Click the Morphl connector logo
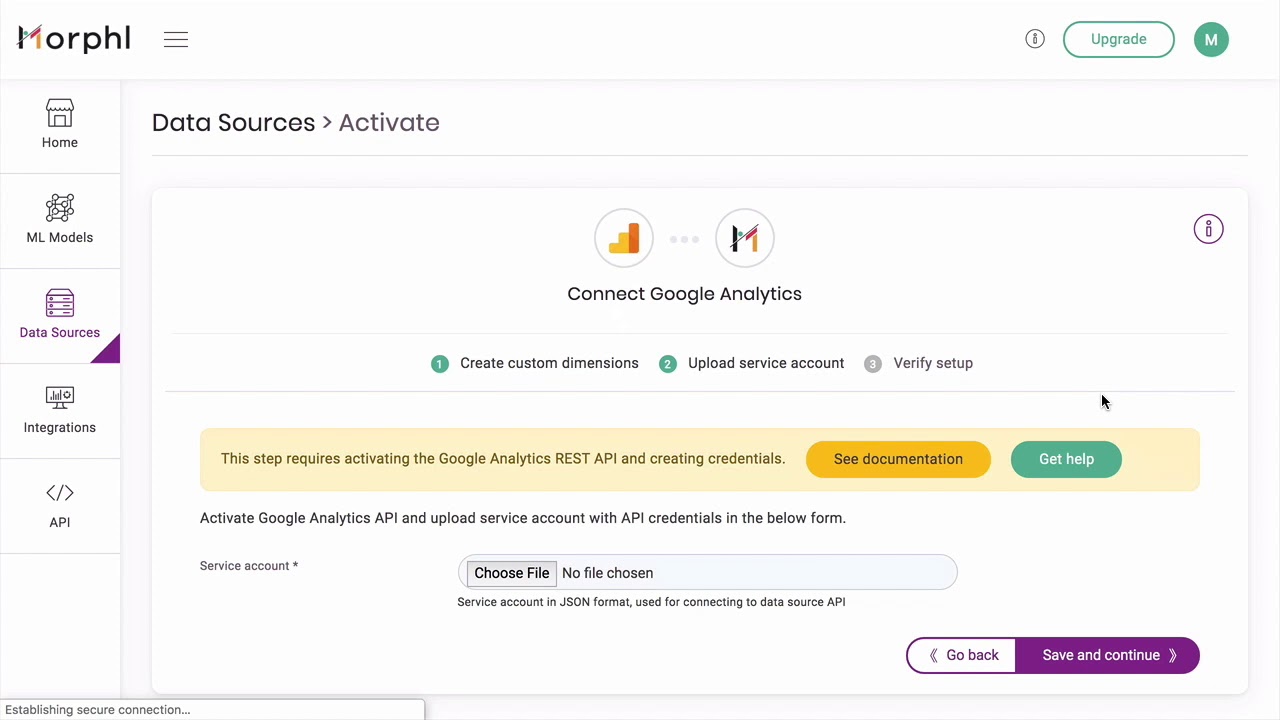The height and width of the screenshot is (720, 1280). (x=745, y=239)
